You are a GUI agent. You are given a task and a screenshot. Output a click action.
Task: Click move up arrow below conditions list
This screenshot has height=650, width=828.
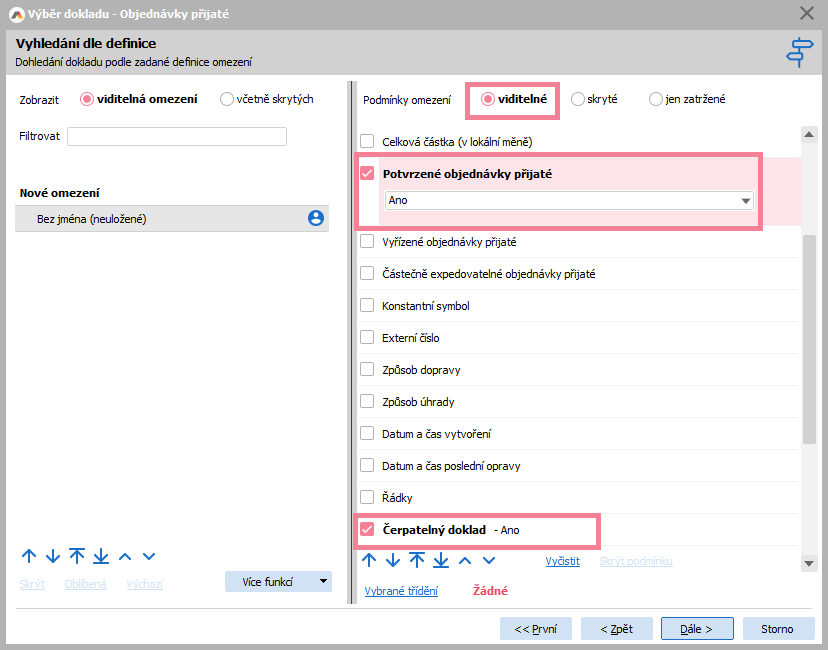[369, 560]
